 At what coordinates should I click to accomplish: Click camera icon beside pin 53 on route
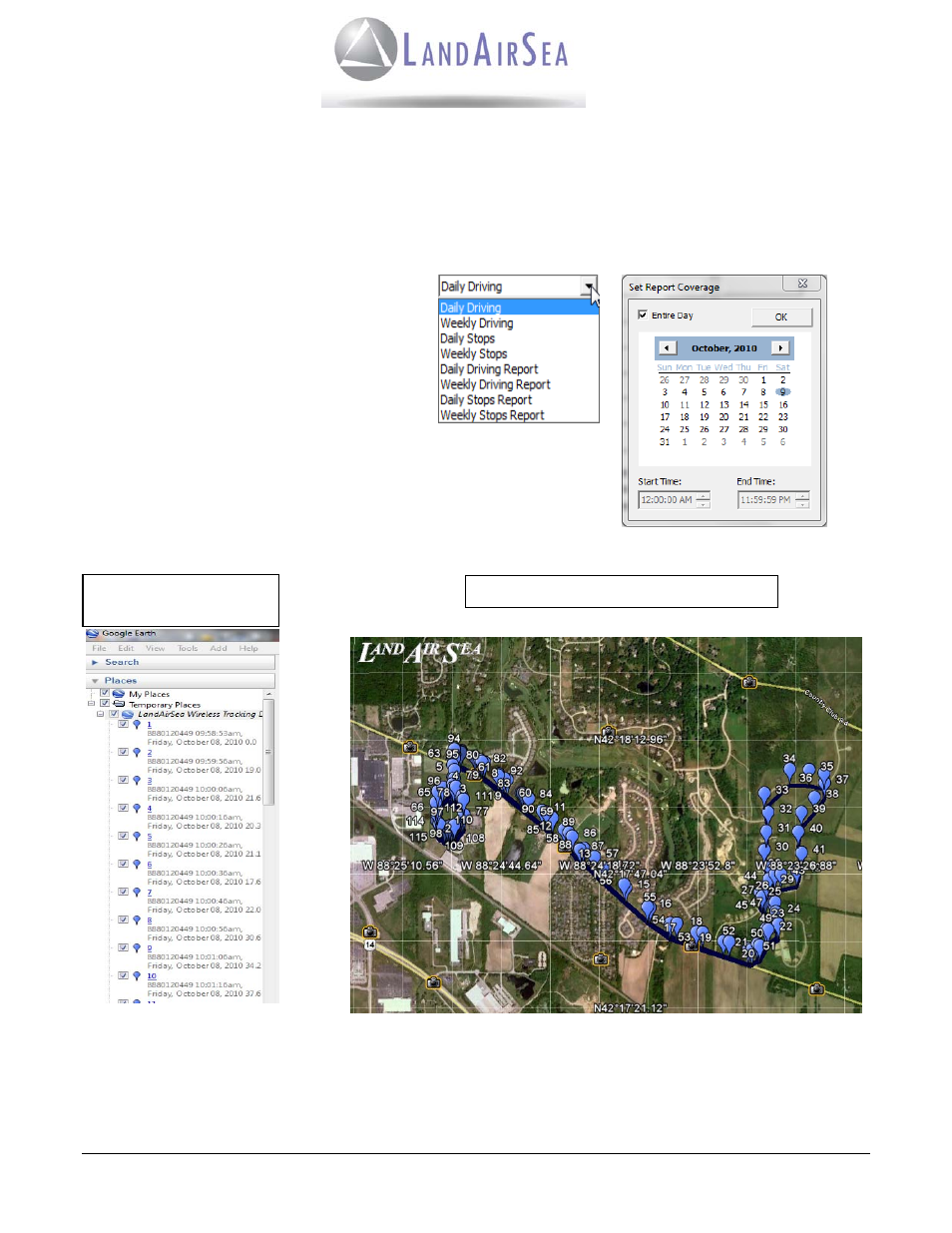[x=691, y=945]
